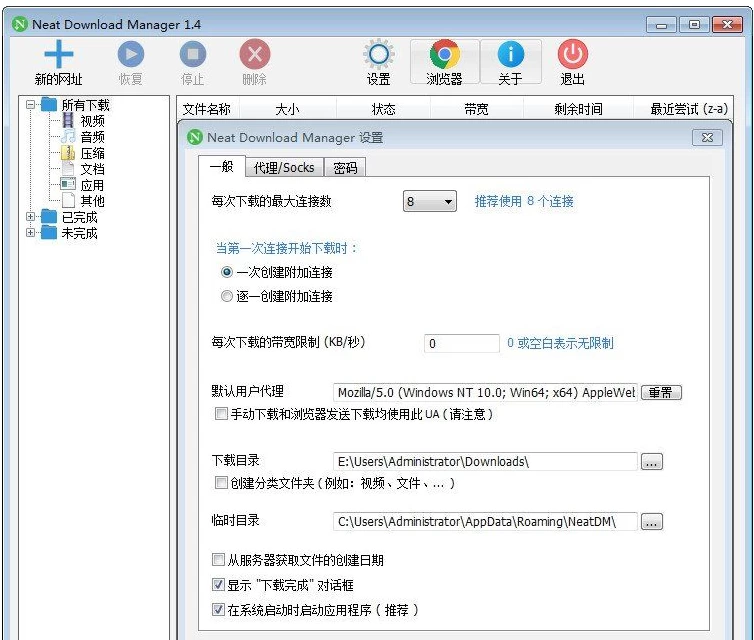The image size is (754, 640).
Task: Open the 关于 info icon
Action: [510, 55]
